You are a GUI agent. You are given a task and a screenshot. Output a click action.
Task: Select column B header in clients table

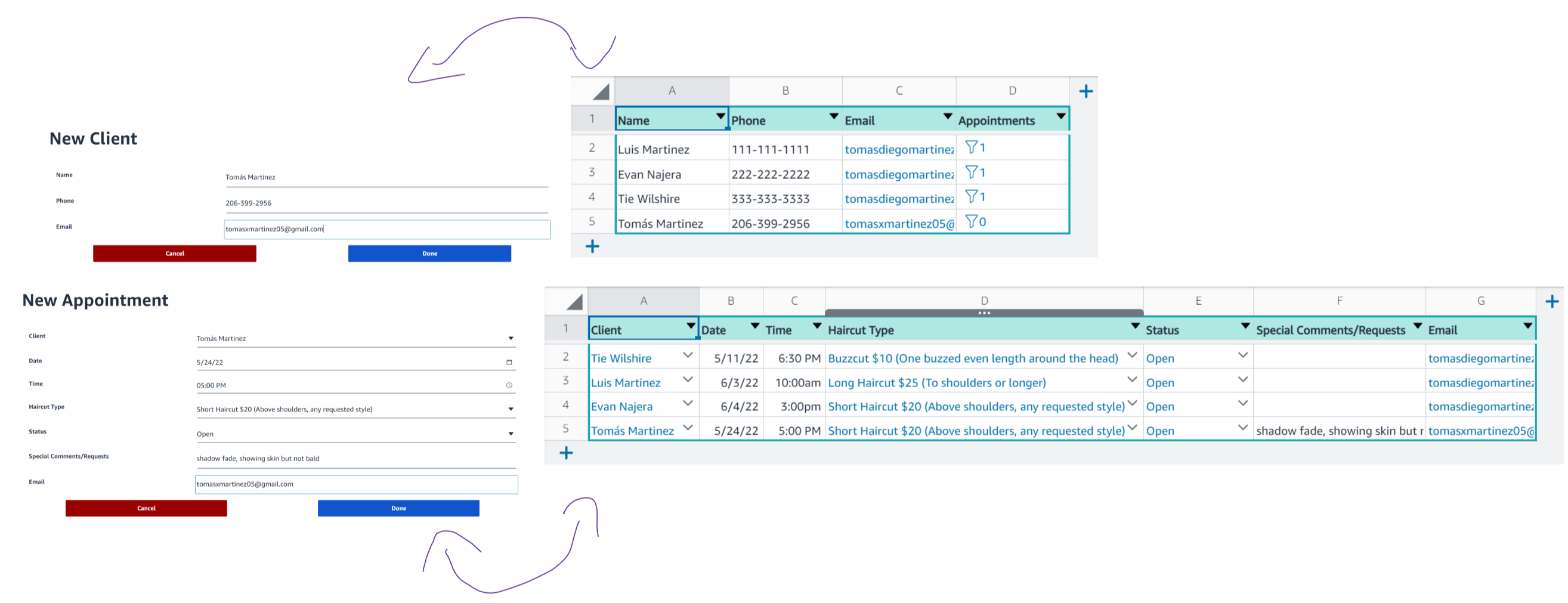[785, 91]
